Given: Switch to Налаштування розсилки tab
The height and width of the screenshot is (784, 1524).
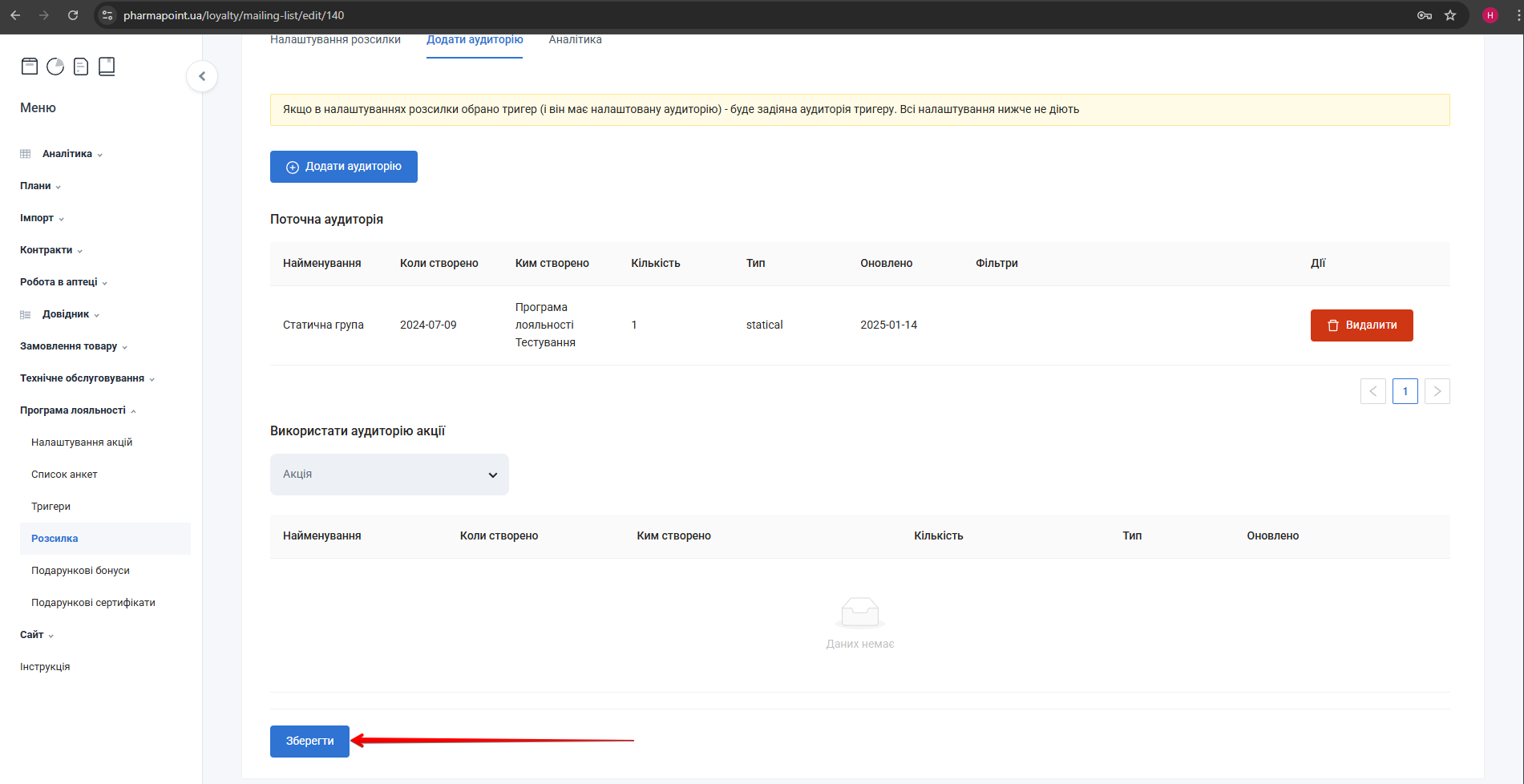Looking at the screenshot, I should tap(335, 40).
